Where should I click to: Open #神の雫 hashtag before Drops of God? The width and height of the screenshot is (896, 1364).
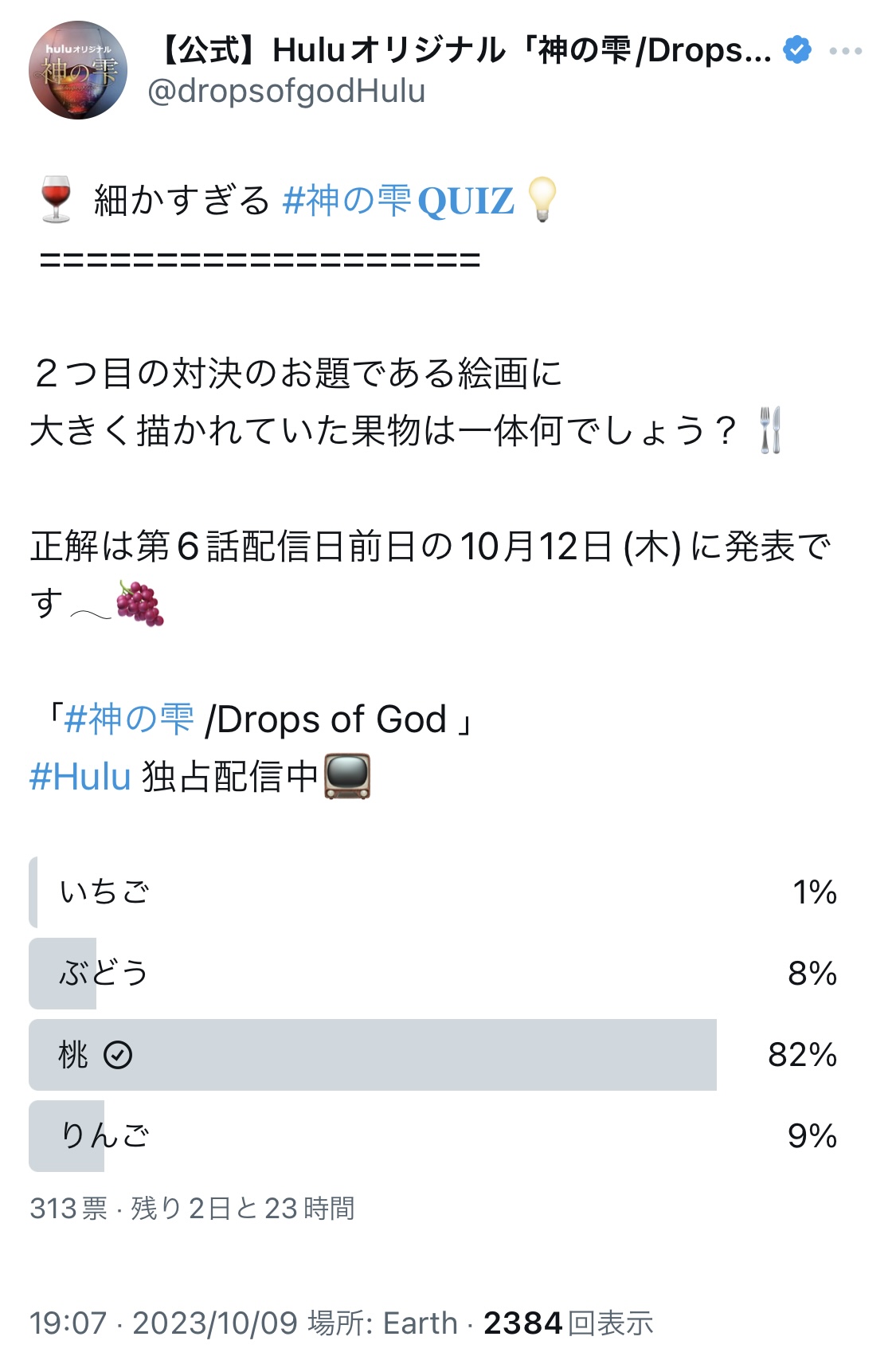(x=128, y=719)
